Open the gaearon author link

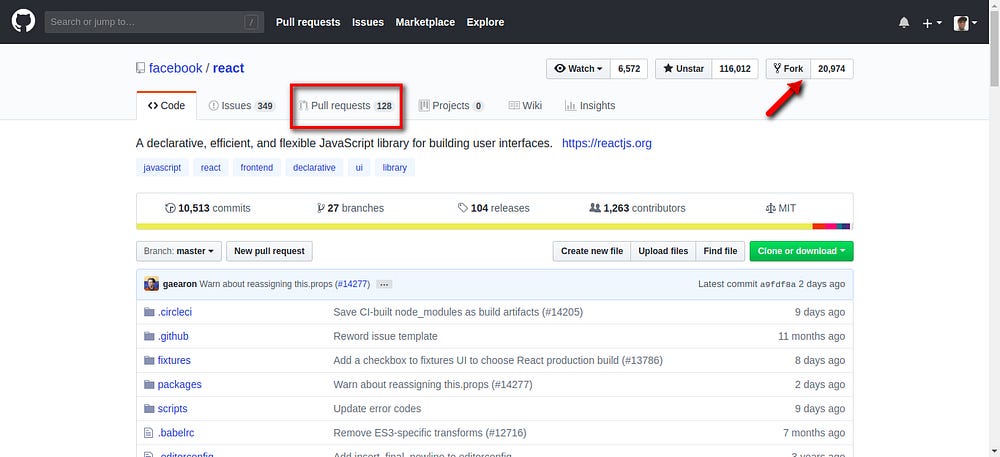click(180, 284)
